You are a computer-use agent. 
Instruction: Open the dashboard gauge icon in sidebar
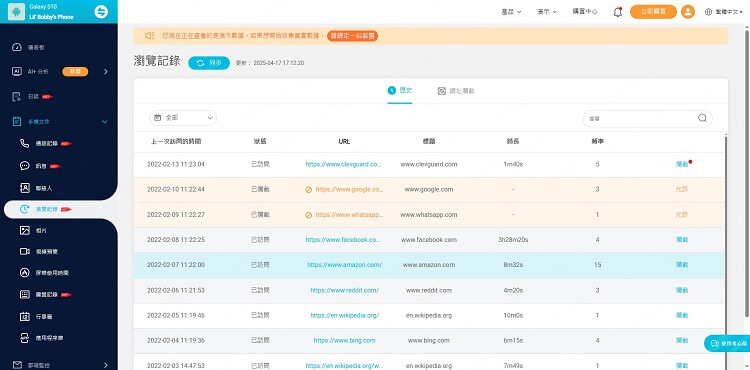tap(17, 47)
